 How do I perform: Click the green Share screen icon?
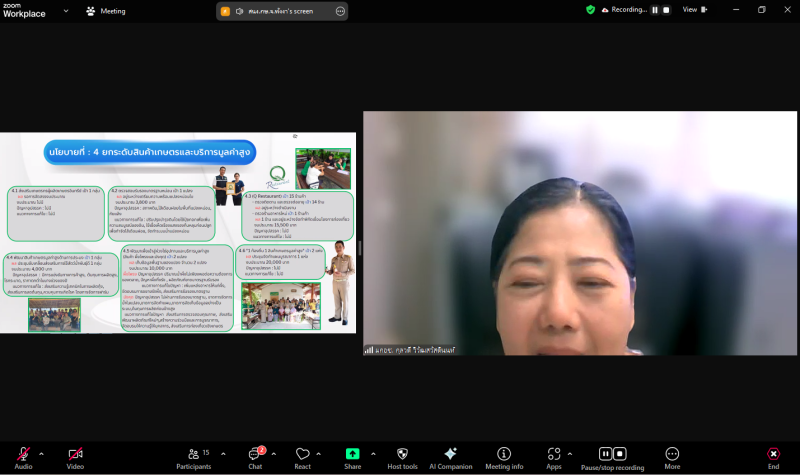point(352,454)
